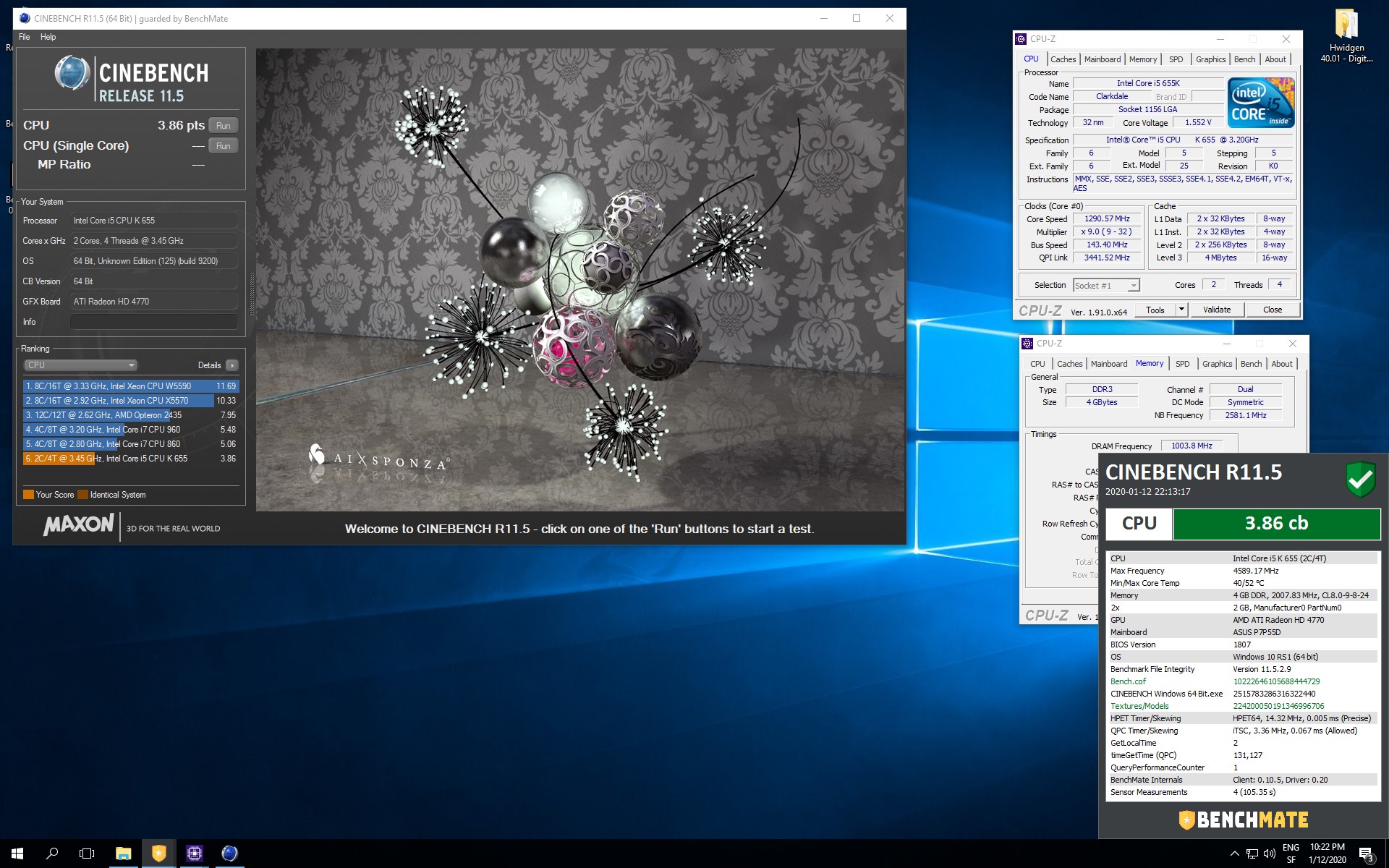Switch to Caches tab in lower CPU-Z
1389x868 pixels.
click(x=1069, y=364)
